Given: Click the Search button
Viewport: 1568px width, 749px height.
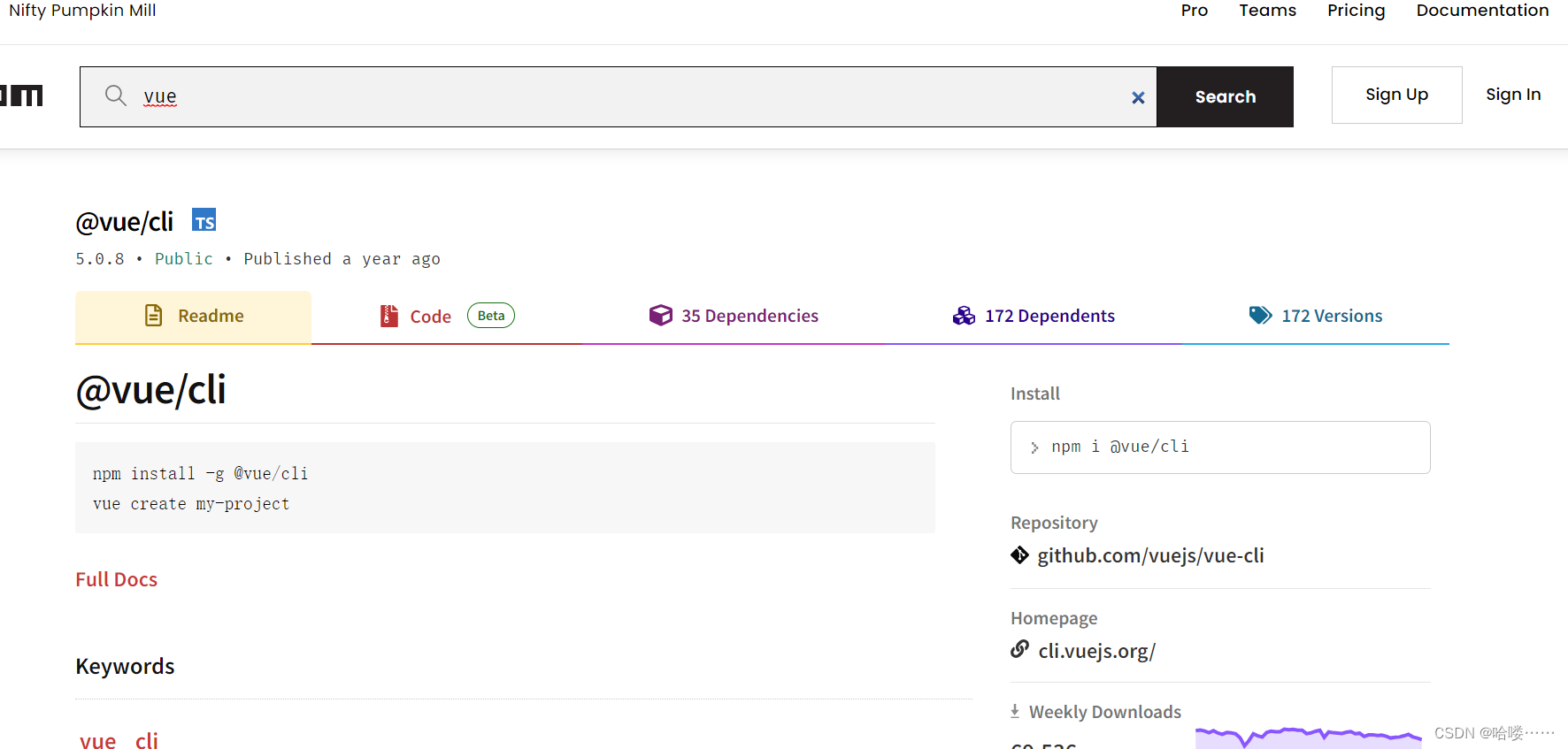Looking at the screenshot, I should (1225, 96).
